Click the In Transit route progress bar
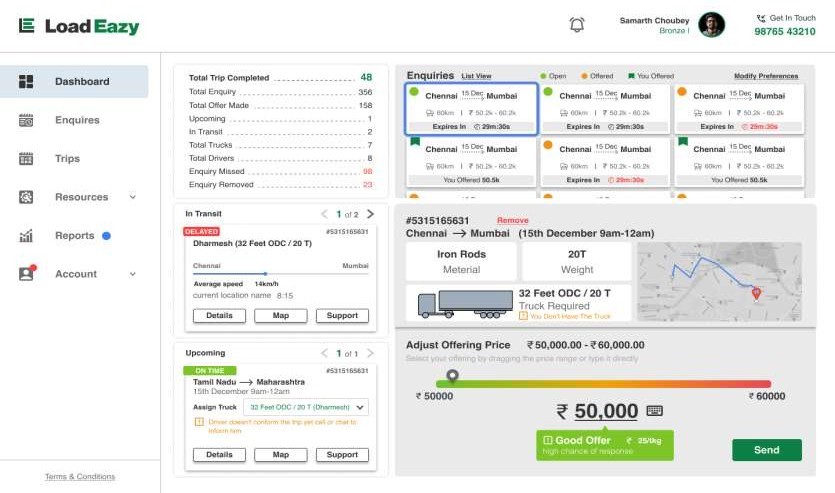835x493 pixels. (281, 274)
